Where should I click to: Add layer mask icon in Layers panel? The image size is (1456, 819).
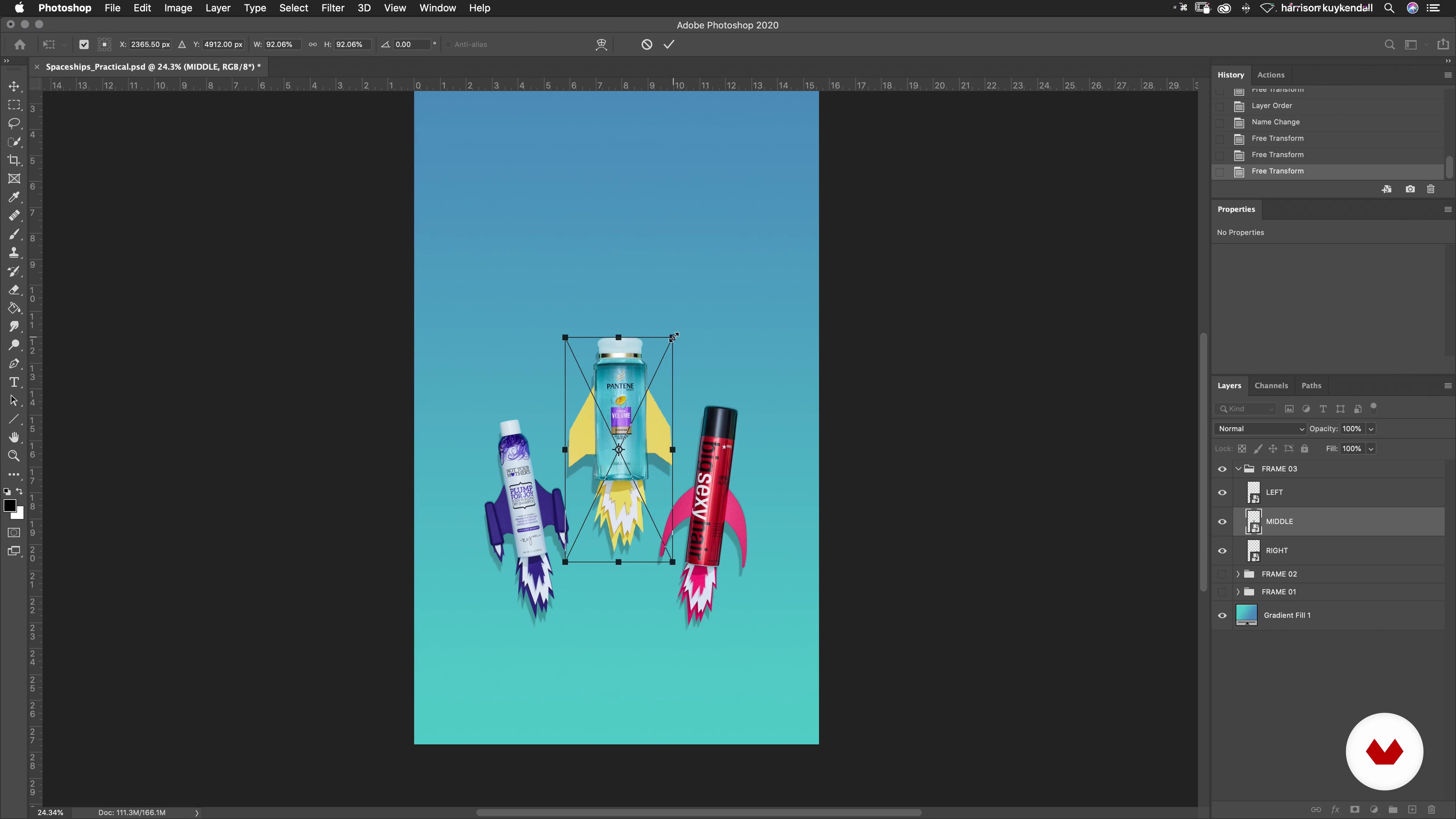1354,810
